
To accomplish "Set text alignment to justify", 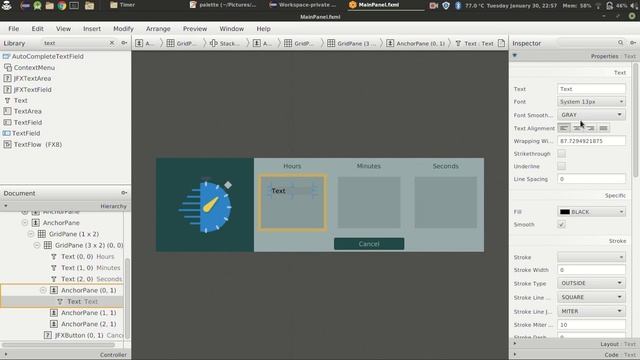I will click(603, 128).
